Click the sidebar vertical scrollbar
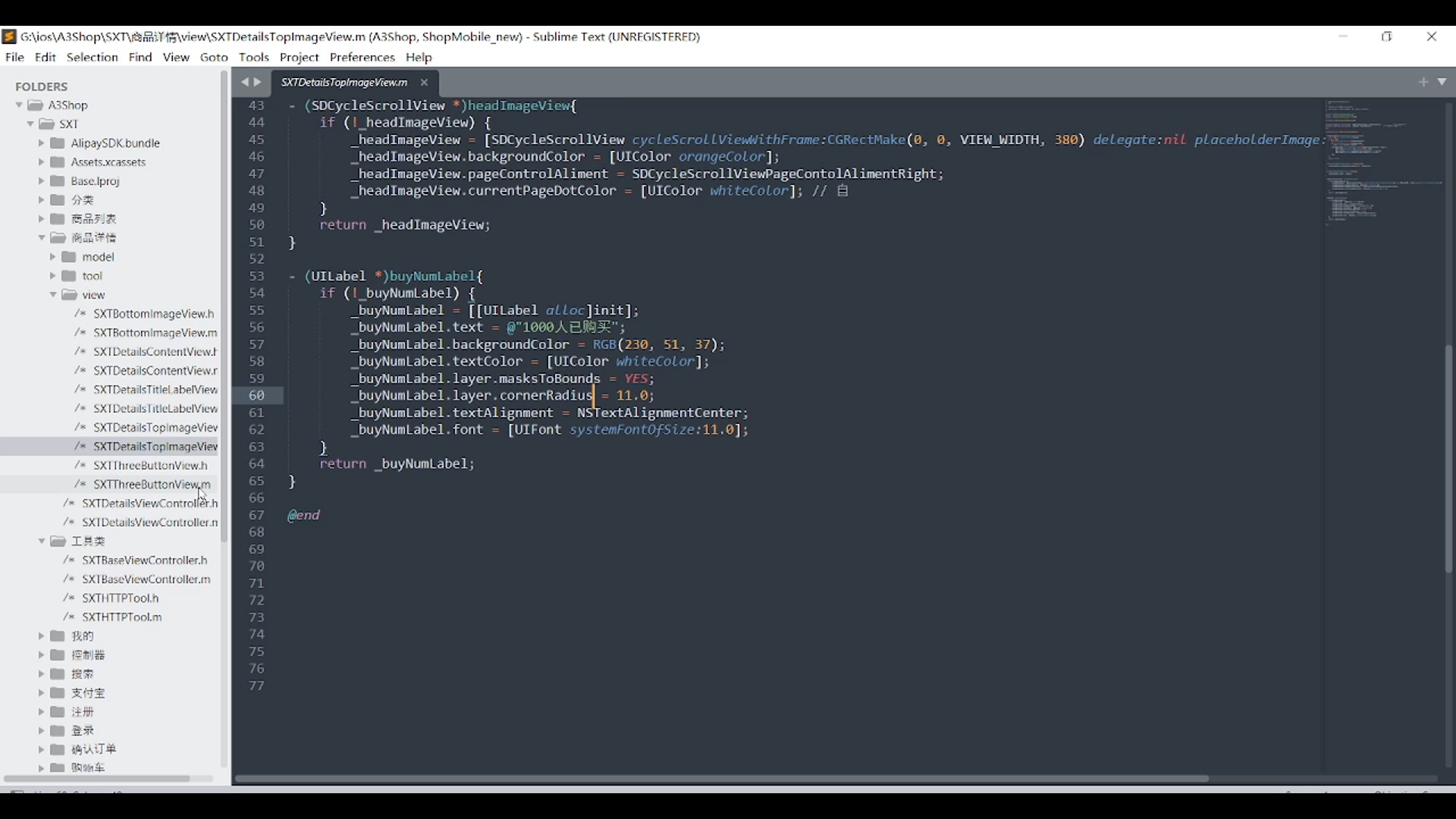Screen dimensions: 1456x819 click(224, 305)
